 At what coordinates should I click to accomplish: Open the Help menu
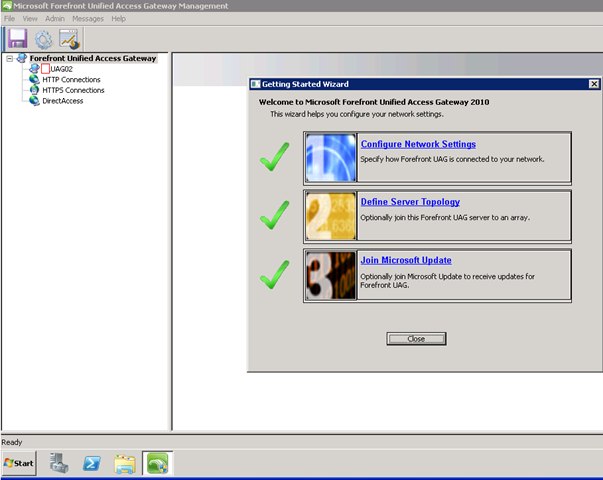(118, 18)
